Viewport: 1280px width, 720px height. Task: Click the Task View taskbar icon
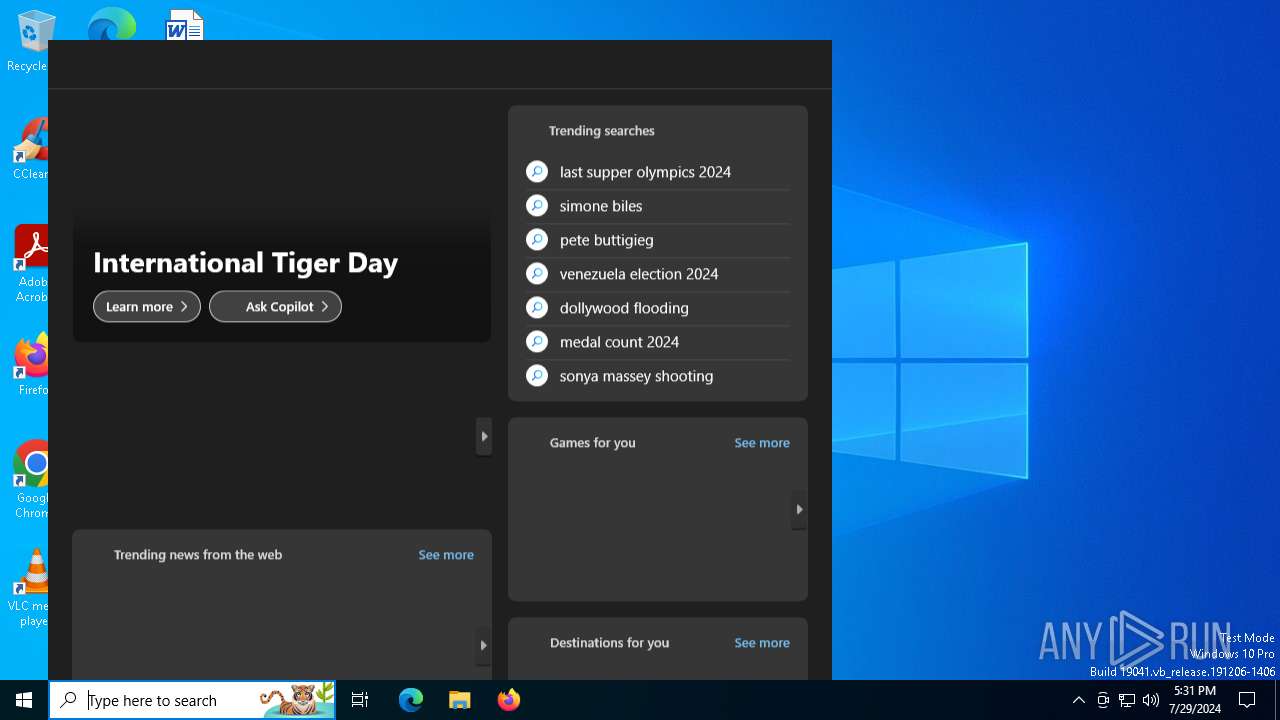[360, 700]
